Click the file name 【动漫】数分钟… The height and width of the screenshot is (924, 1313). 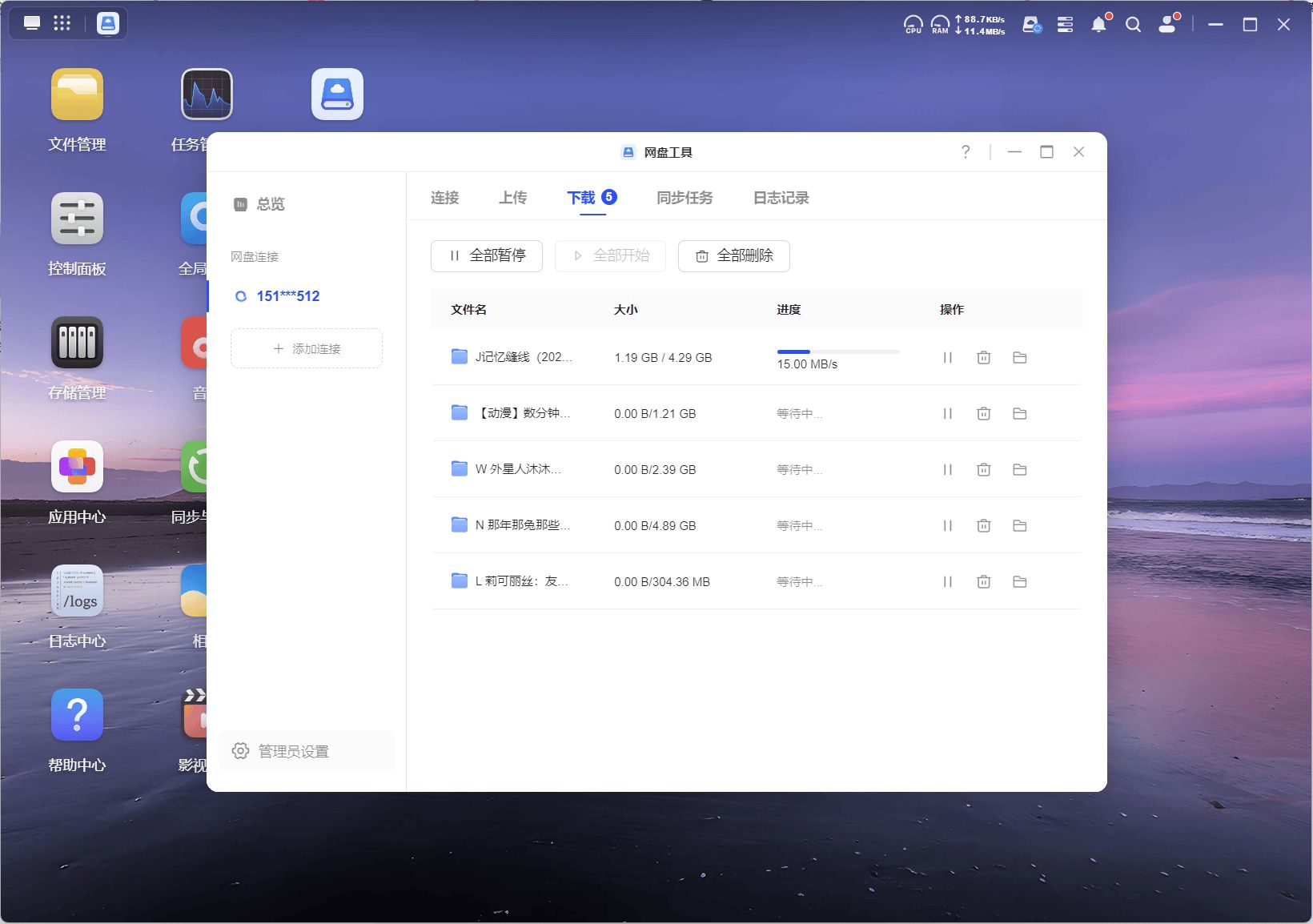click(x=524, y=413)
